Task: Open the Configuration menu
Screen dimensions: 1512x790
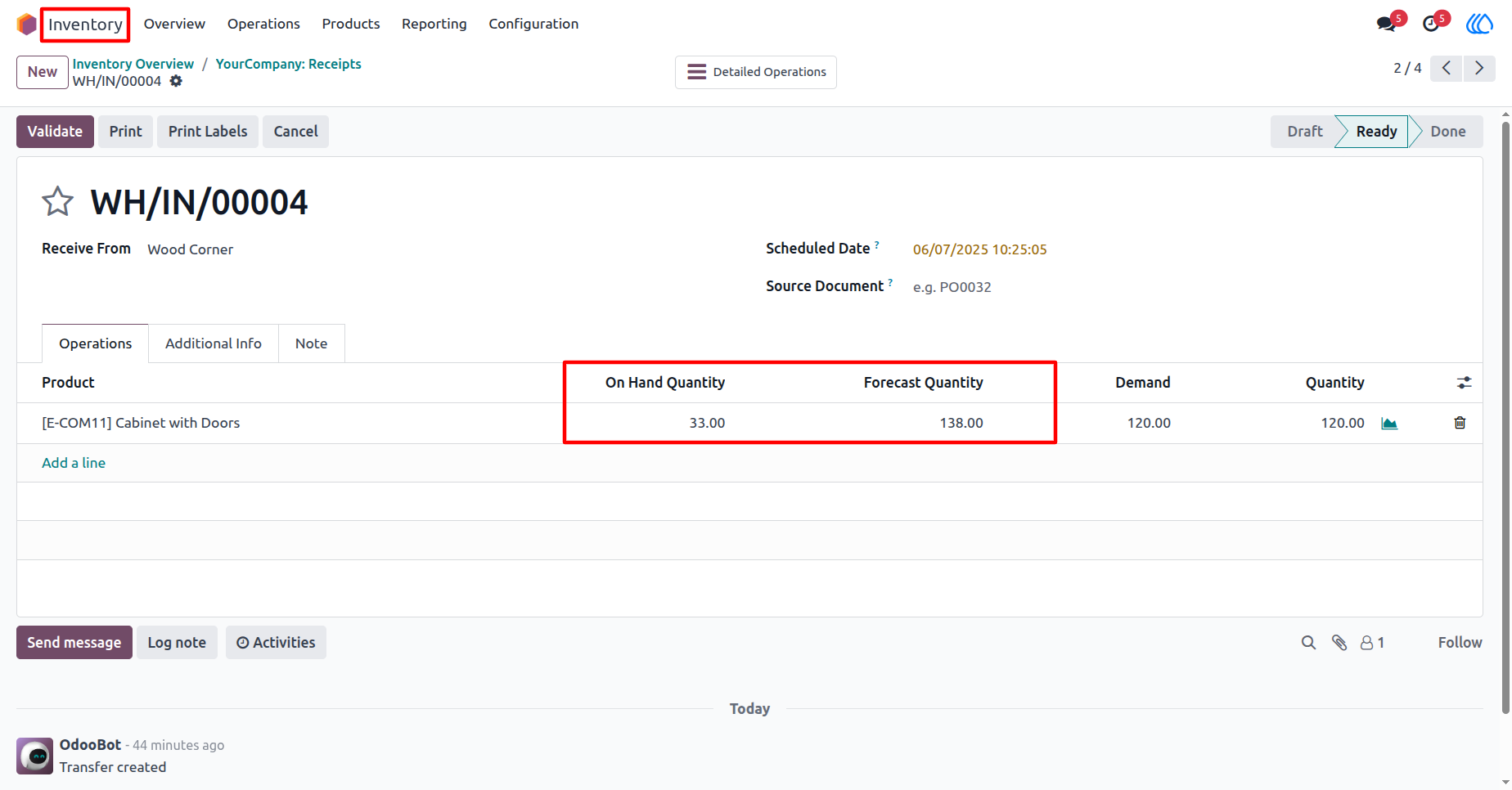Action: click(x=533, y=24)
